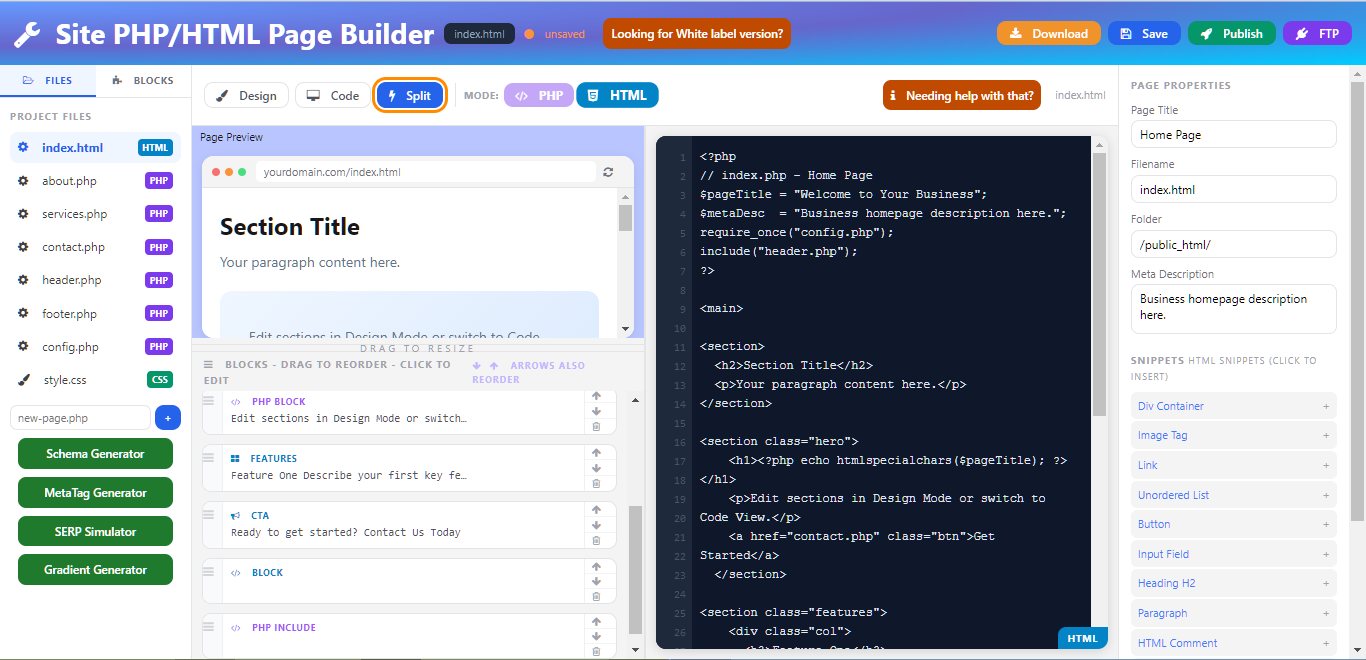Click the Page Title field
The height and width of the screenshot is (660, 1366).
coord(1234,135)
